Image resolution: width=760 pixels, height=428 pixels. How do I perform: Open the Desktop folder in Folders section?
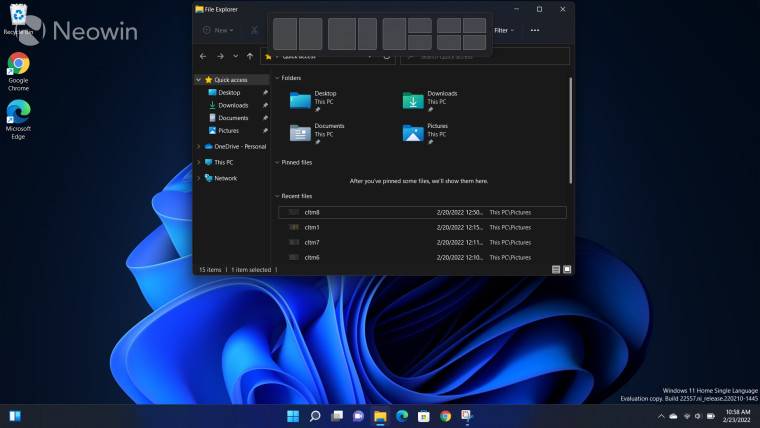click(x=301, y=99)
